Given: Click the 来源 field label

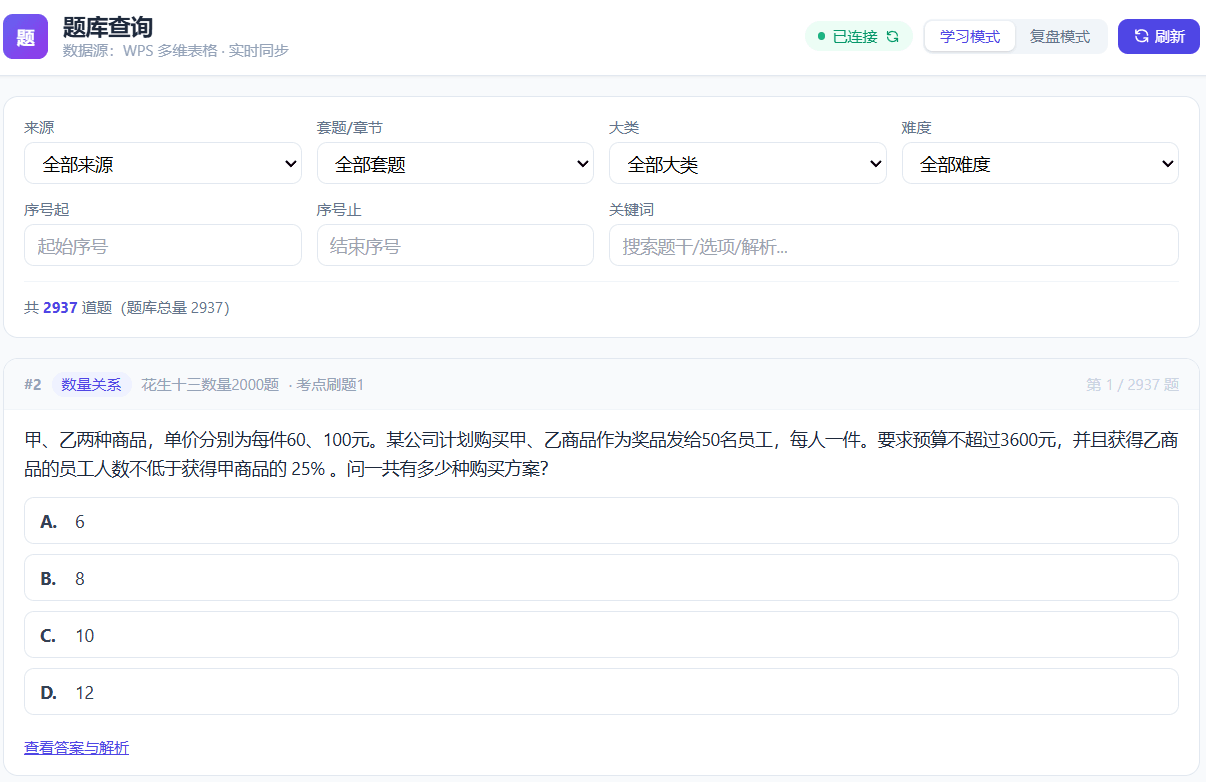Looking at the screenshot, I should point(39,128).
